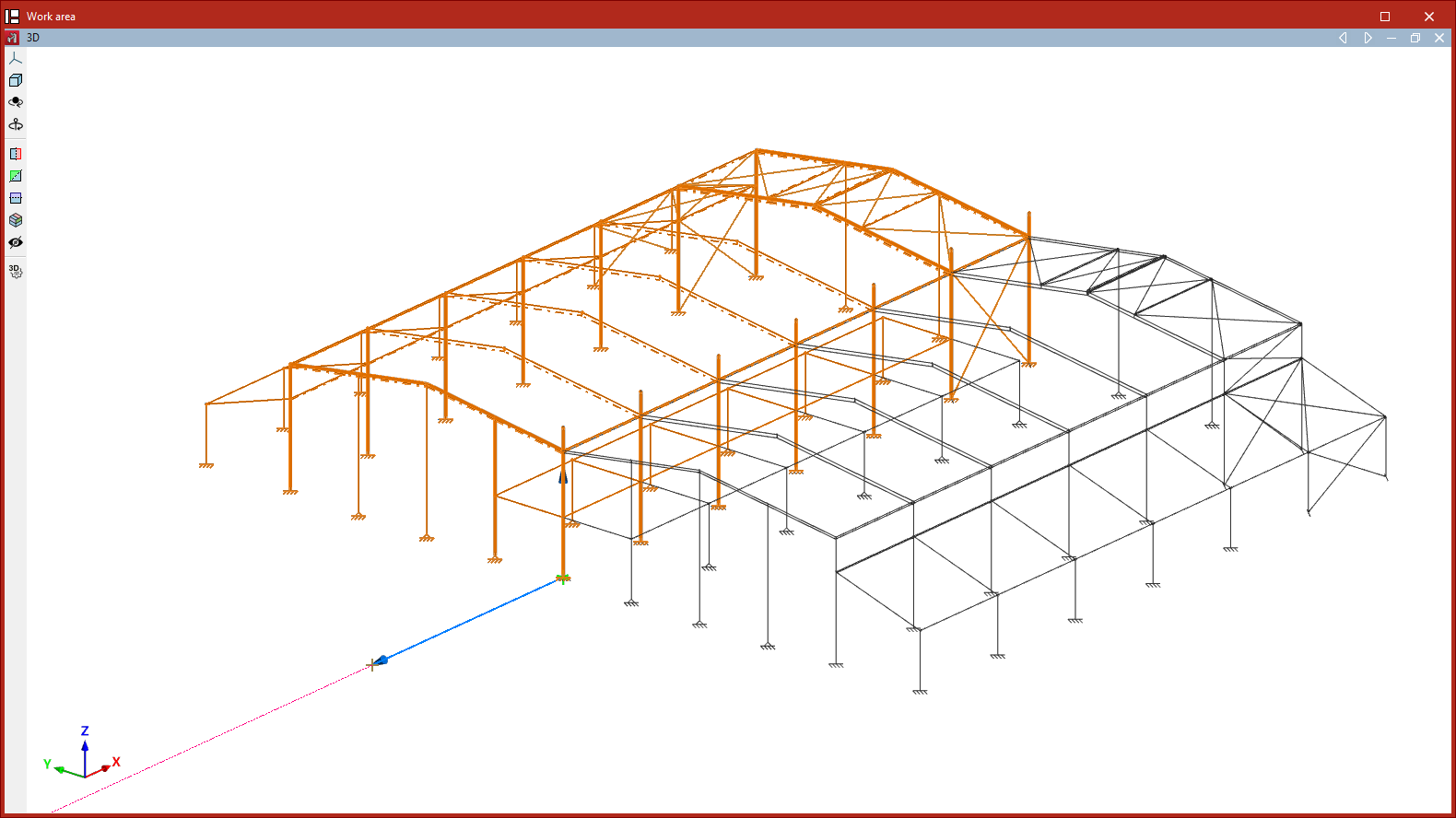
Task: Click the green Y axis label
Action: [47, 764]
